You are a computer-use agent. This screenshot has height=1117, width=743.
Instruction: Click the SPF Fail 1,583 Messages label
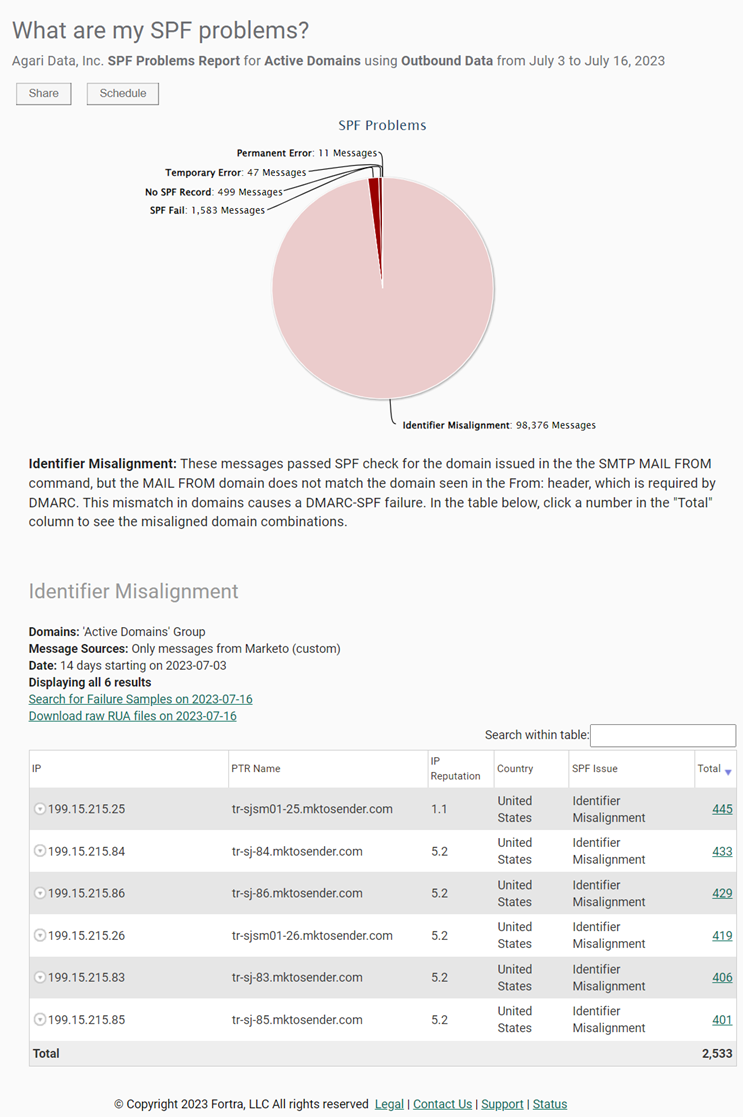[207, 210]
